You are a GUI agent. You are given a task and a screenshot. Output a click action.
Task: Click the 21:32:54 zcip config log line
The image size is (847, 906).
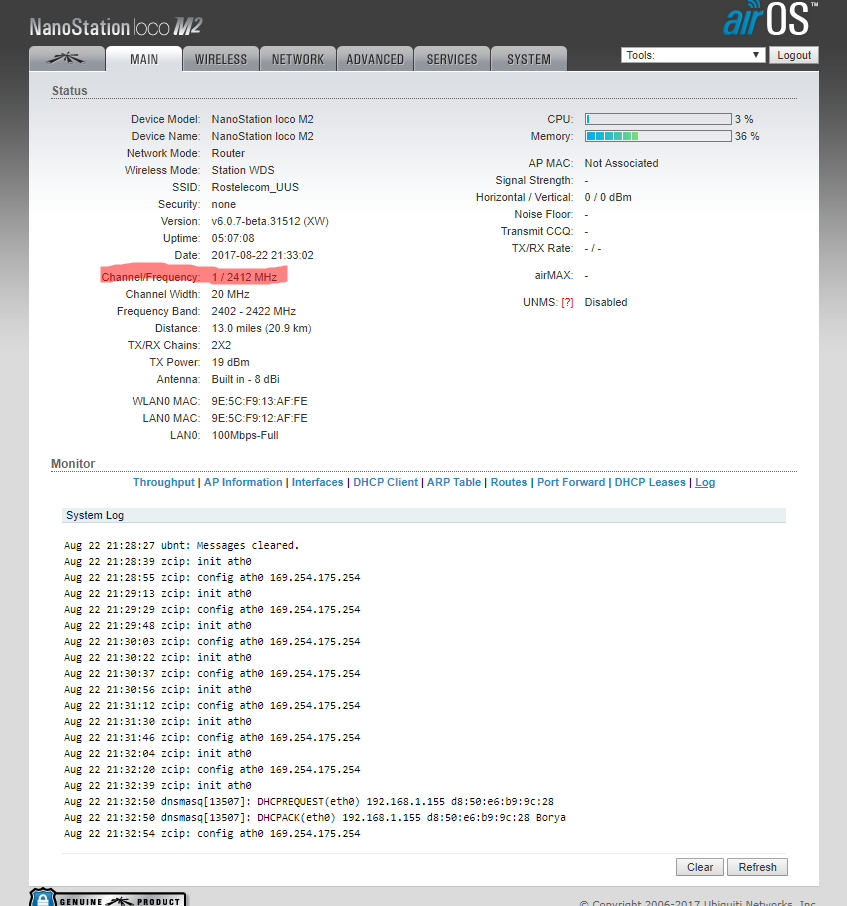tap(212, 834)
